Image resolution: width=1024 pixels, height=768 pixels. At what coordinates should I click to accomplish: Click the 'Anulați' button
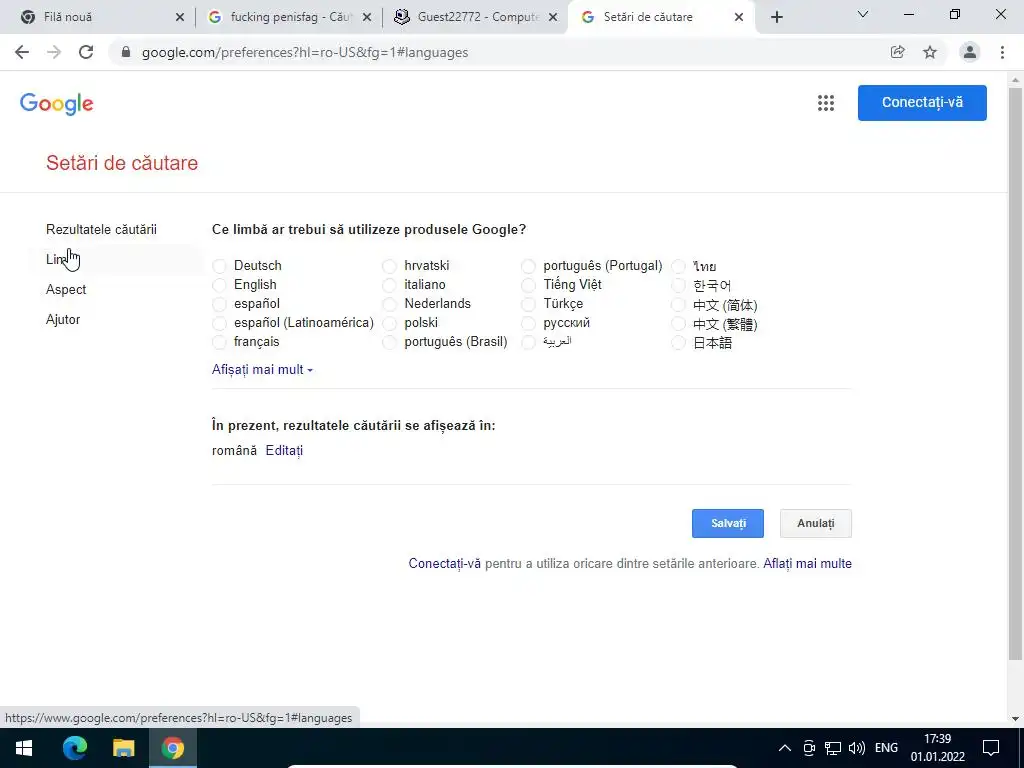[x=816, y=523]
